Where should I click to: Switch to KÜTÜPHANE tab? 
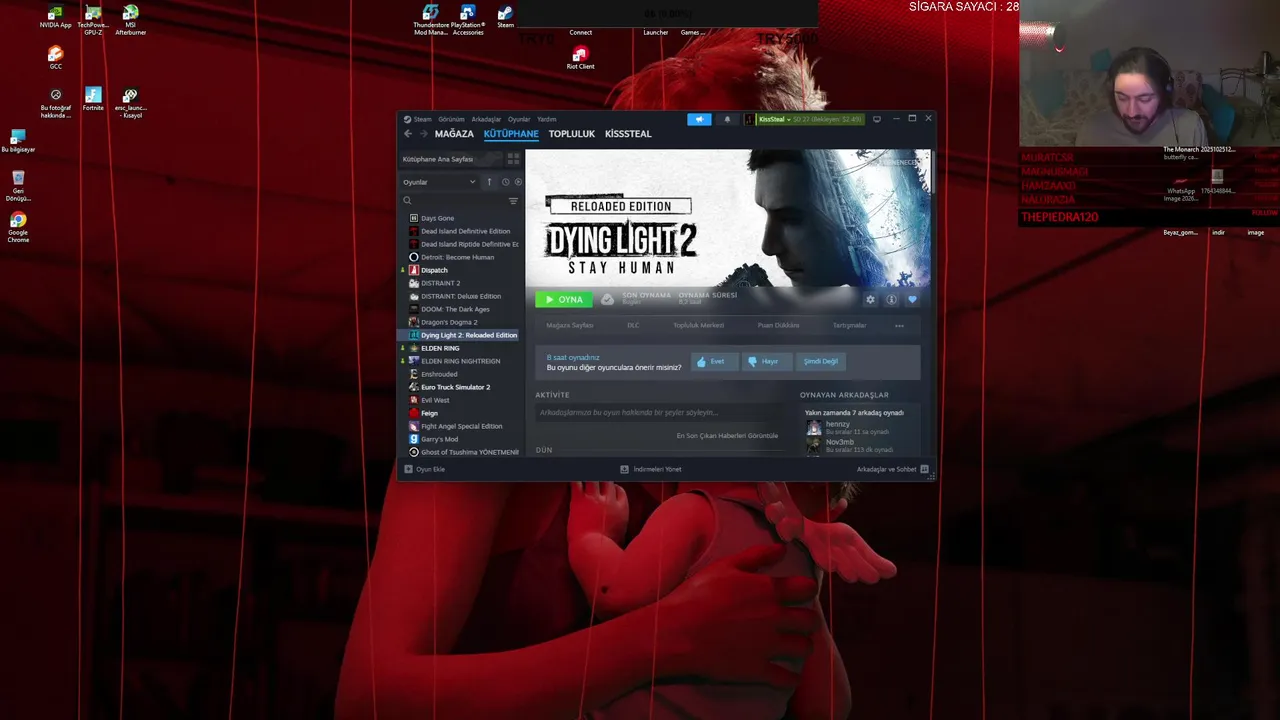coord(511,134)
